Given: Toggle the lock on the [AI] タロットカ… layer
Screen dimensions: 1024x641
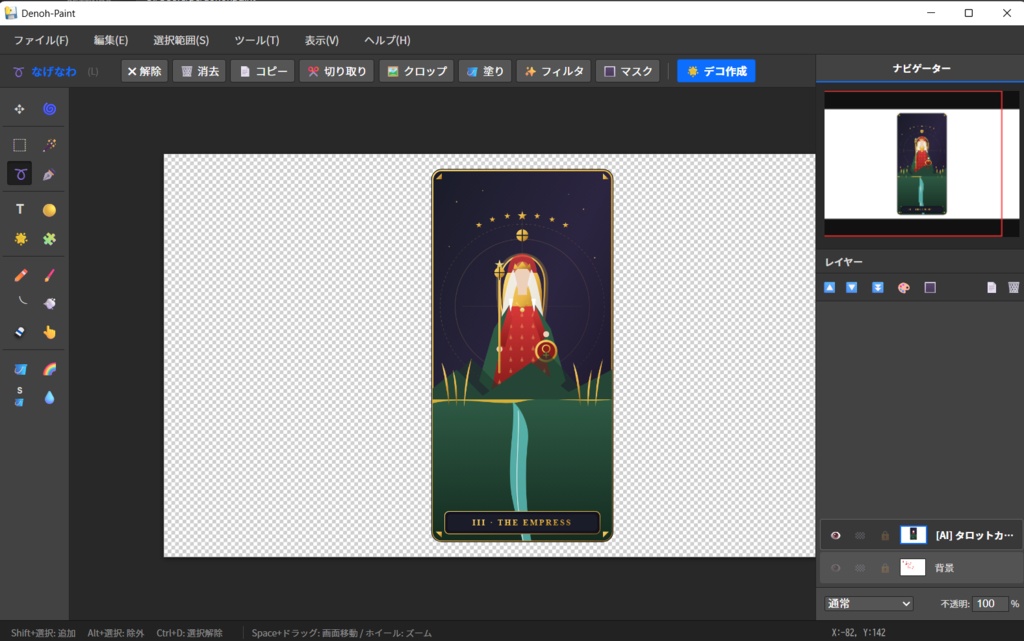Looking at the screenshot, I should [x=885, y=535].
